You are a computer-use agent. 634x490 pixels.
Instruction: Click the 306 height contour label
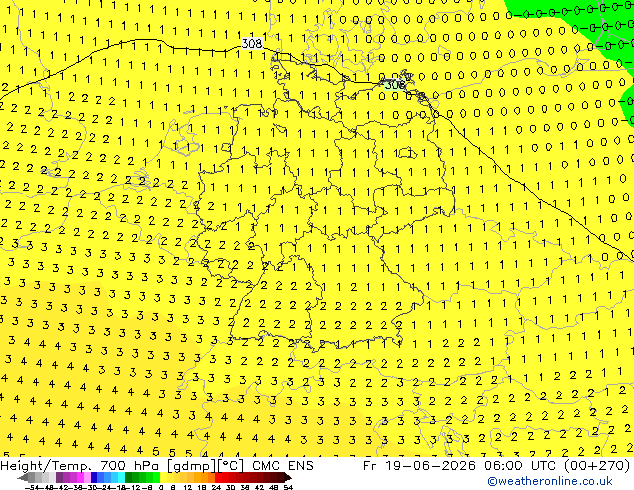click(394, 84)
